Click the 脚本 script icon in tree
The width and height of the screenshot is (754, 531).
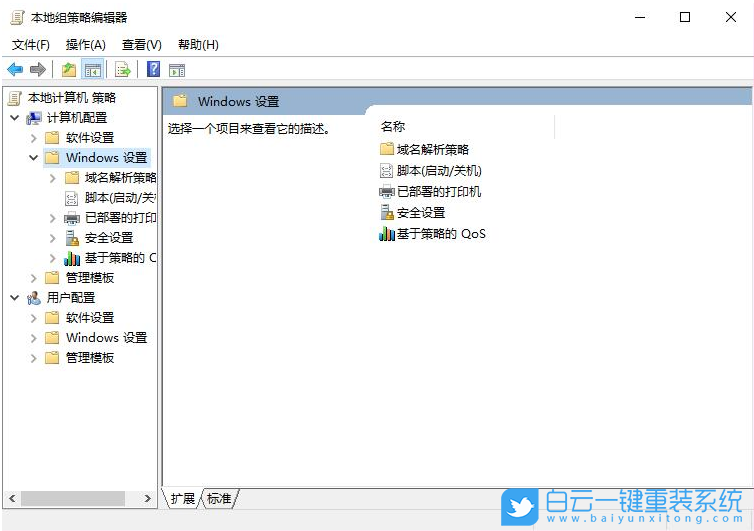[x=71, y=198]
